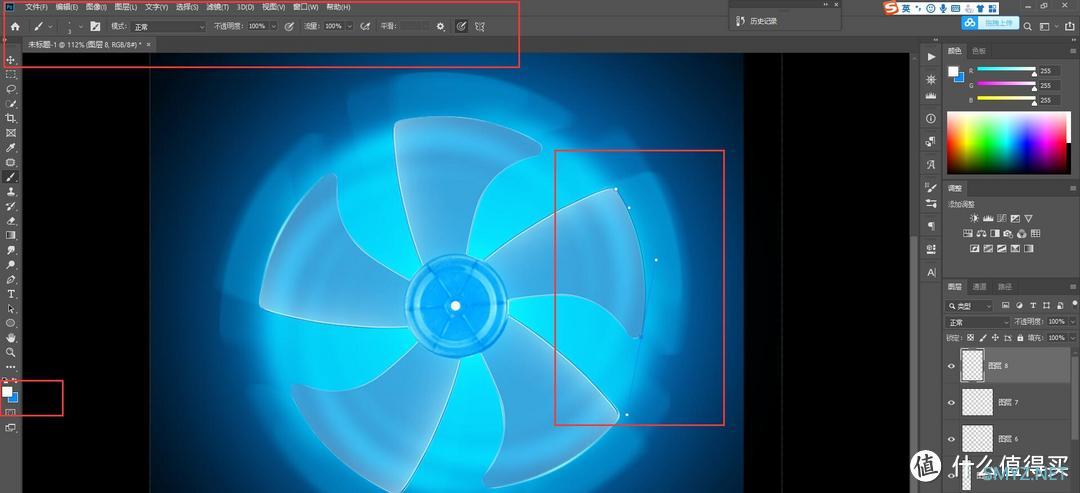Select the Crop tool
Screen dimensions: 1080x493
tap(11, 118)
